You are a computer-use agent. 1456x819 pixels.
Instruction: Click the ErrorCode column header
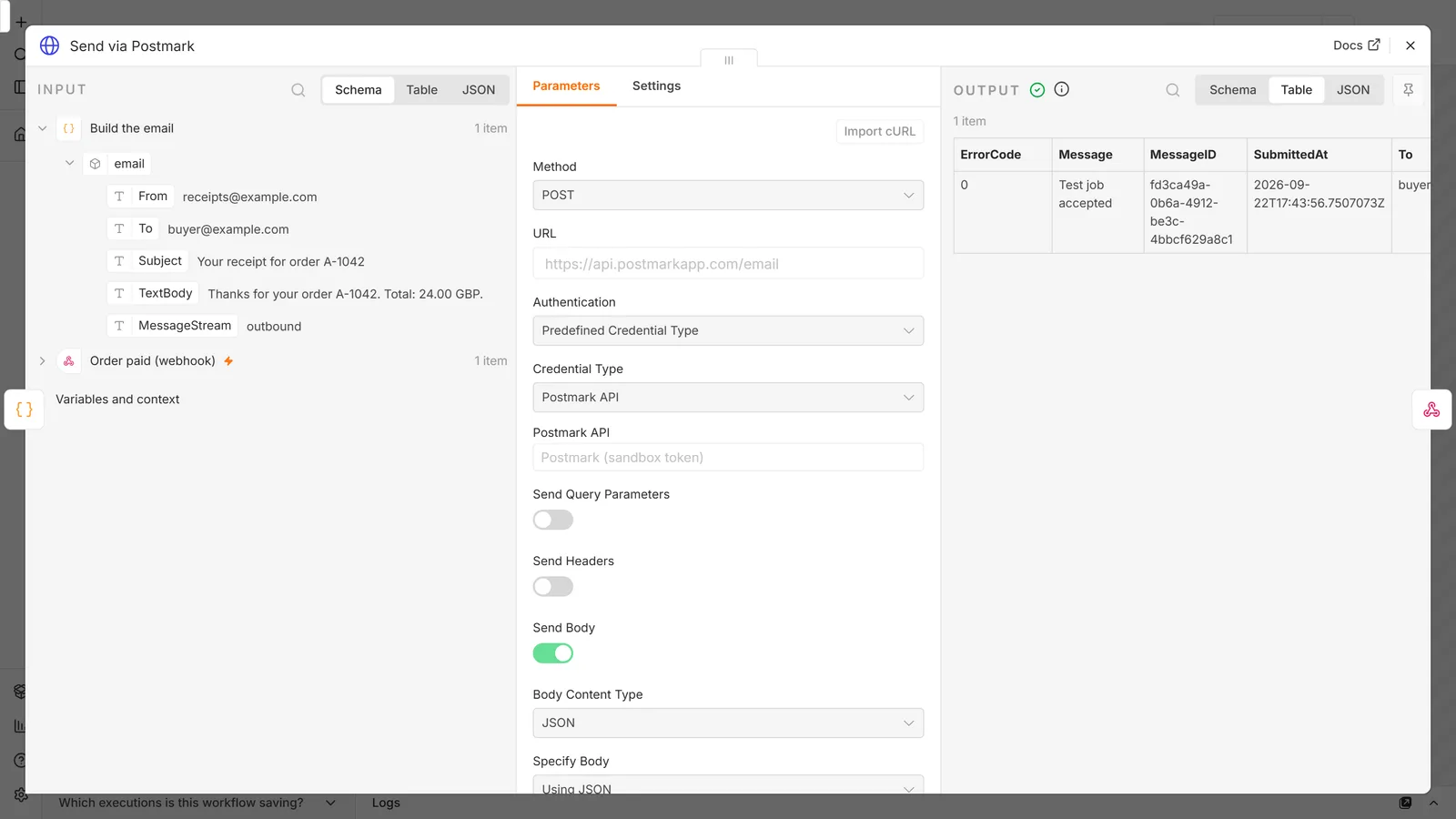click(1003, 155)
